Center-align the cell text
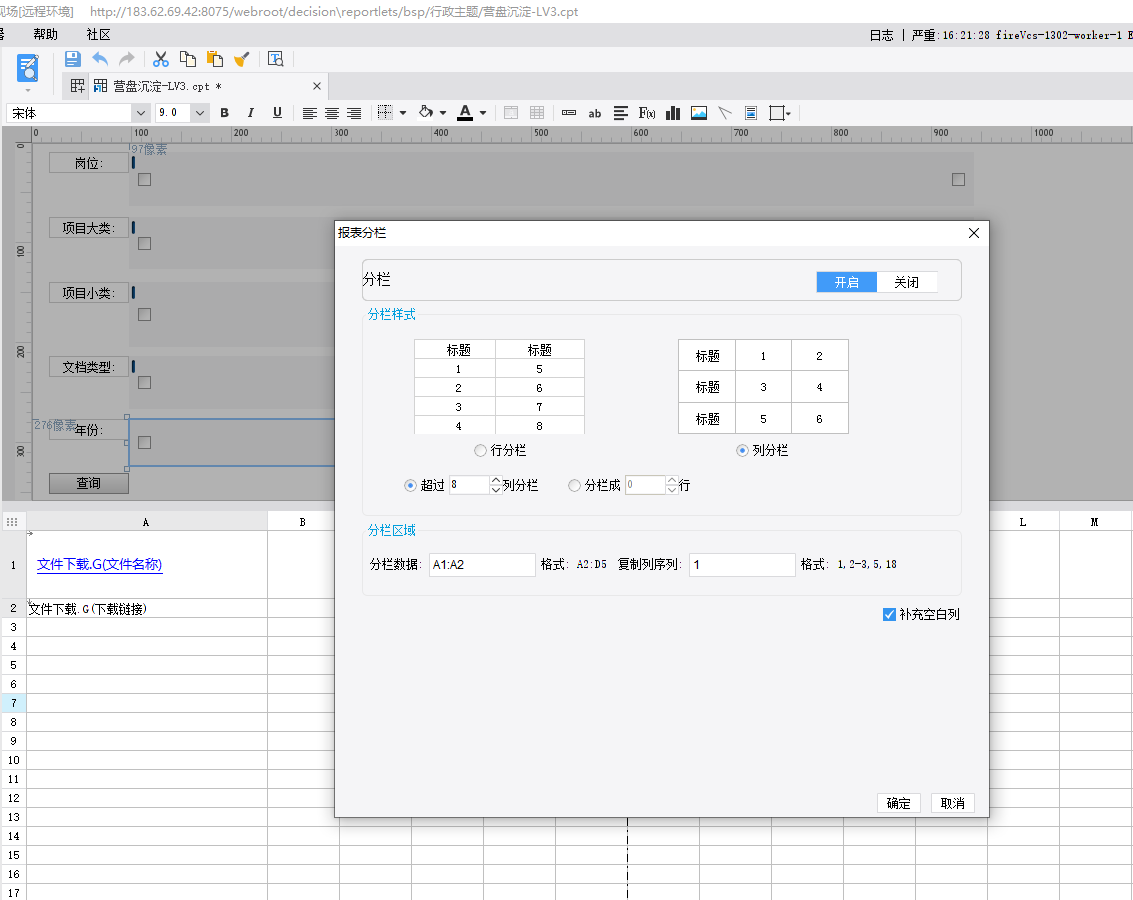Screen dimensions: 1133x900 pos(332,113)
